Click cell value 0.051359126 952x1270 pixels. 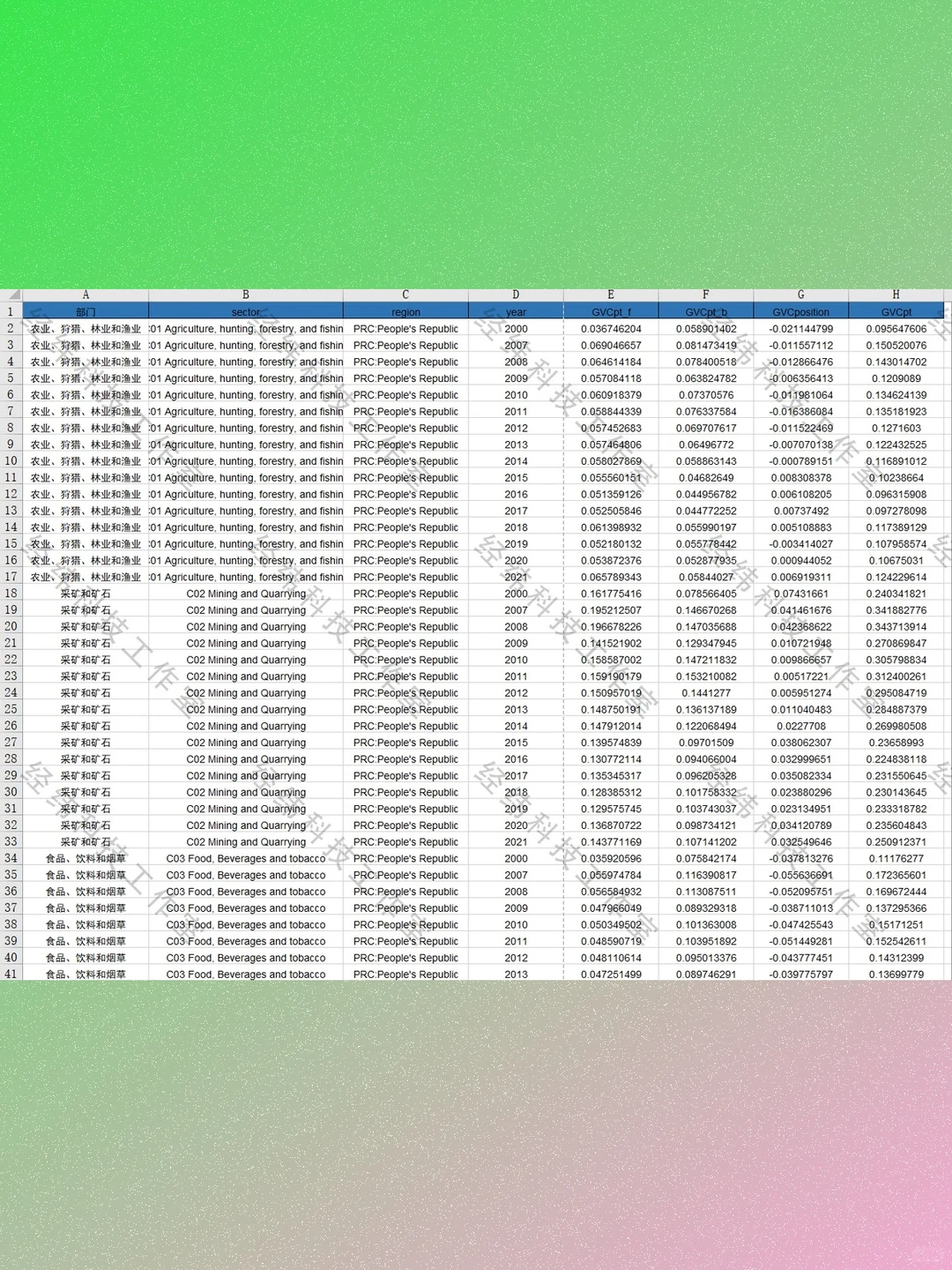pos(611,494)
